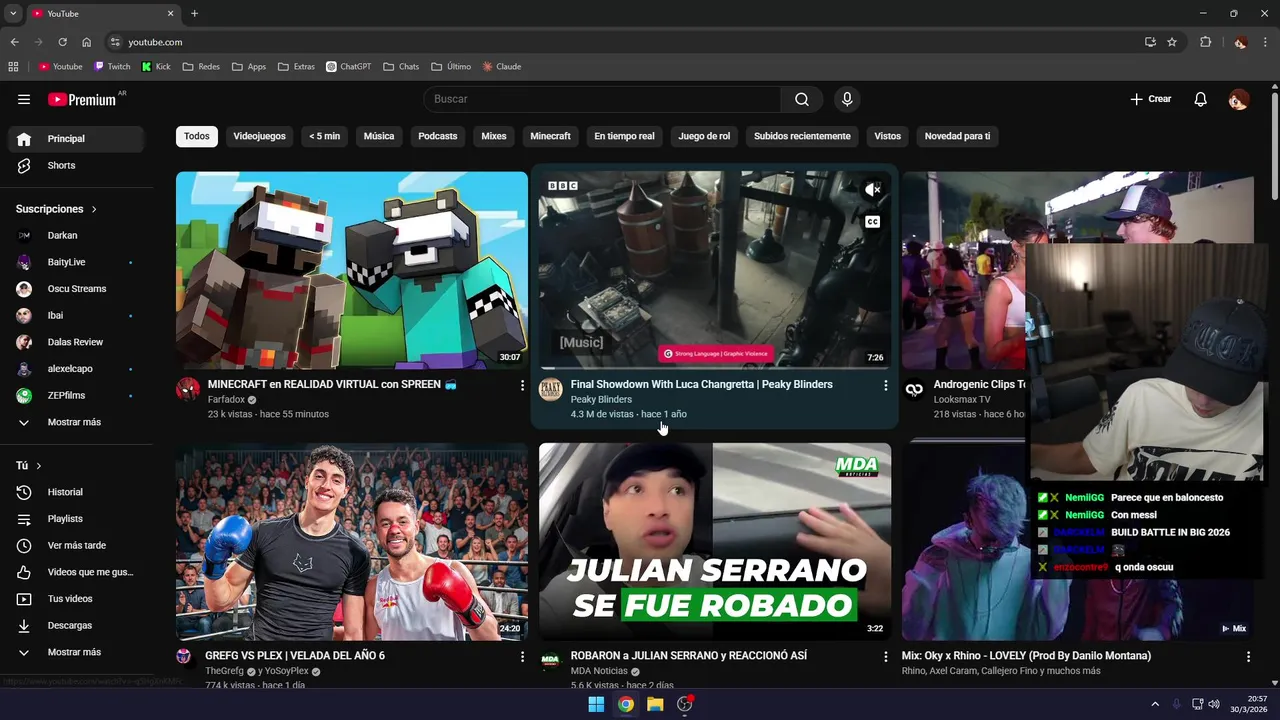The height and width of the screenshot is (720, 1280).
Task: Expand the Suscripciones section arrow
Action: pyautogui.click(x=94, y=210)
